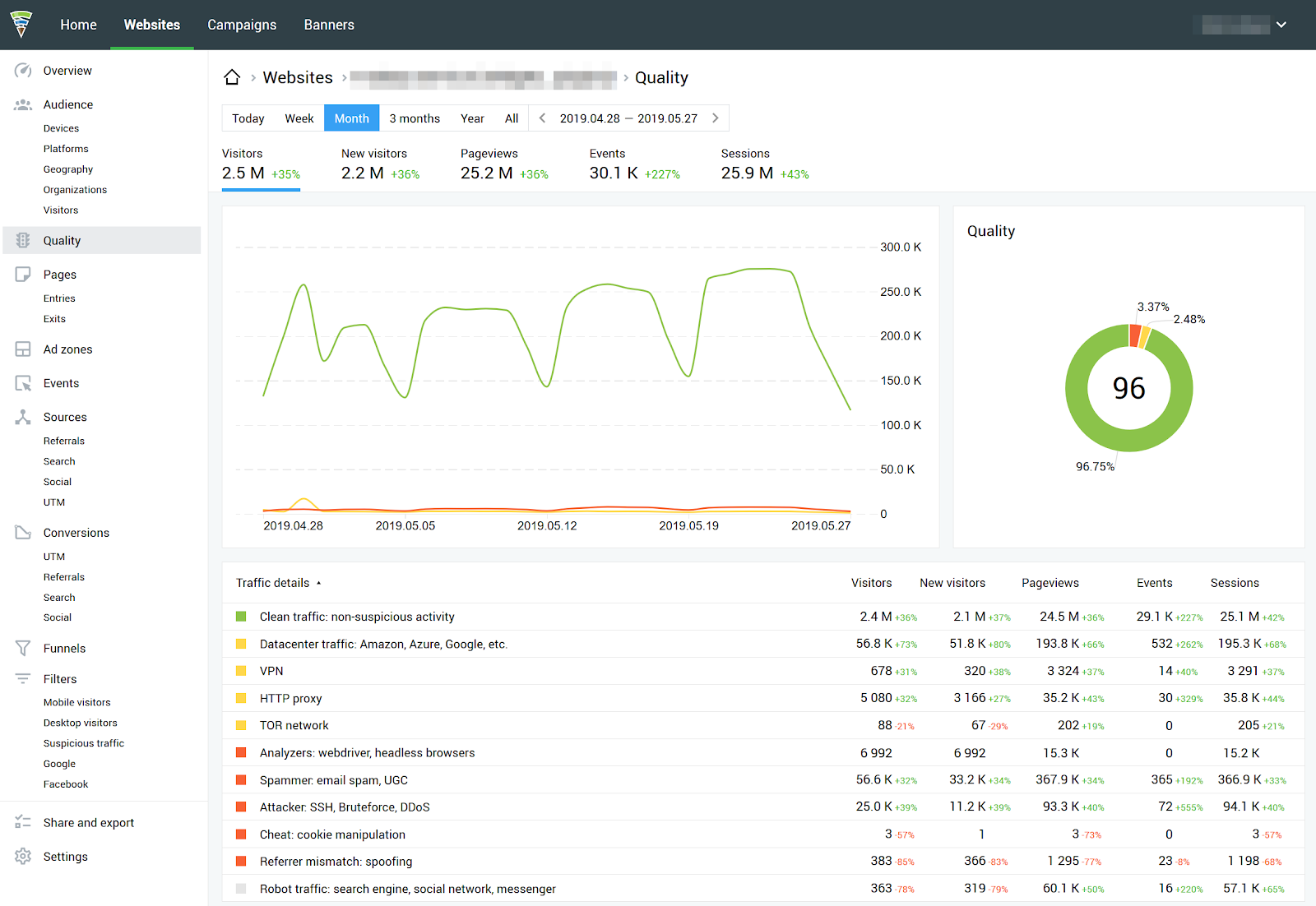
Task: Select the Pageviews metric
Action: [504, 165]
